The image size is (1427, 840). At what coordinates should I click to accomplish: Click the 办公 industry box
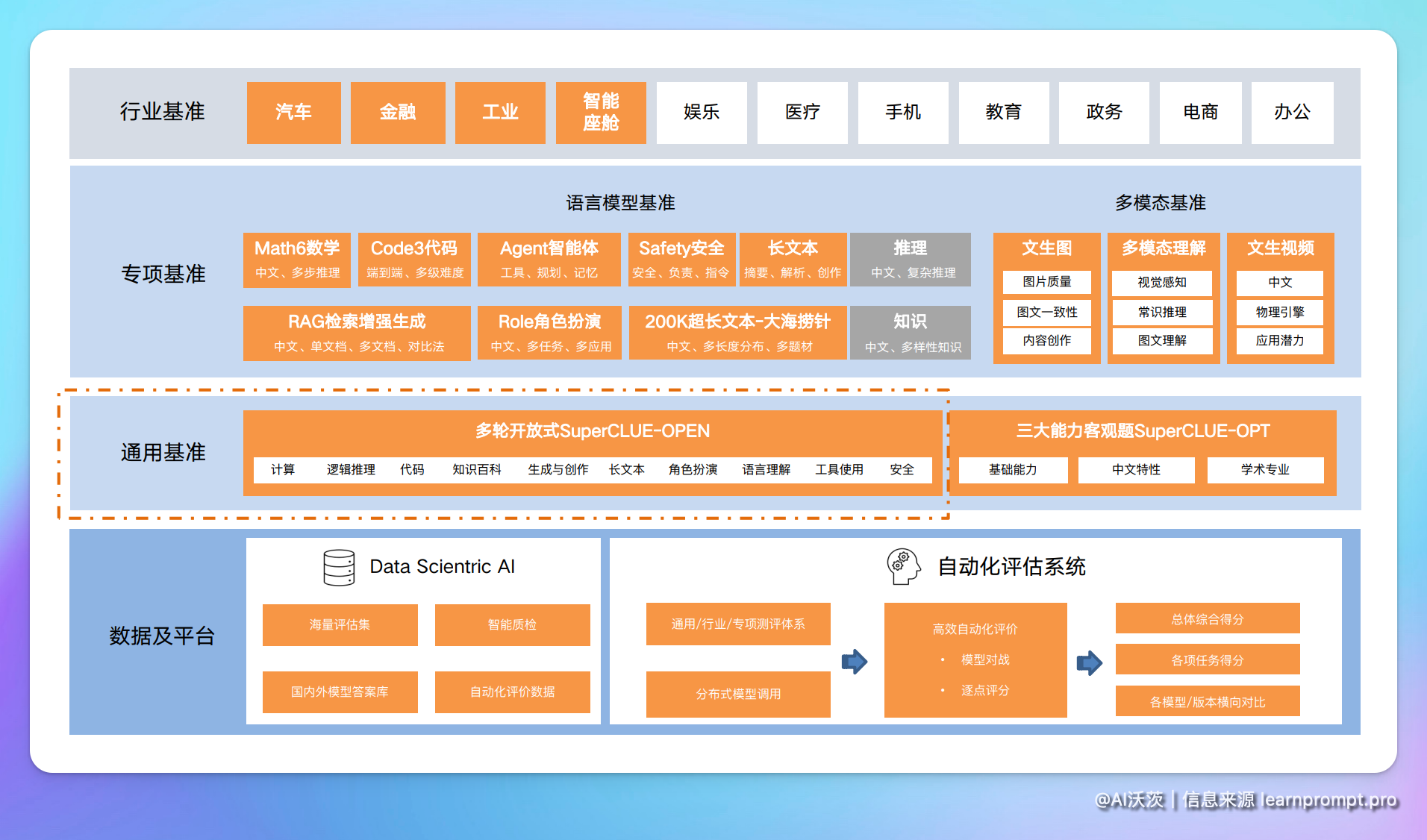1293,113
